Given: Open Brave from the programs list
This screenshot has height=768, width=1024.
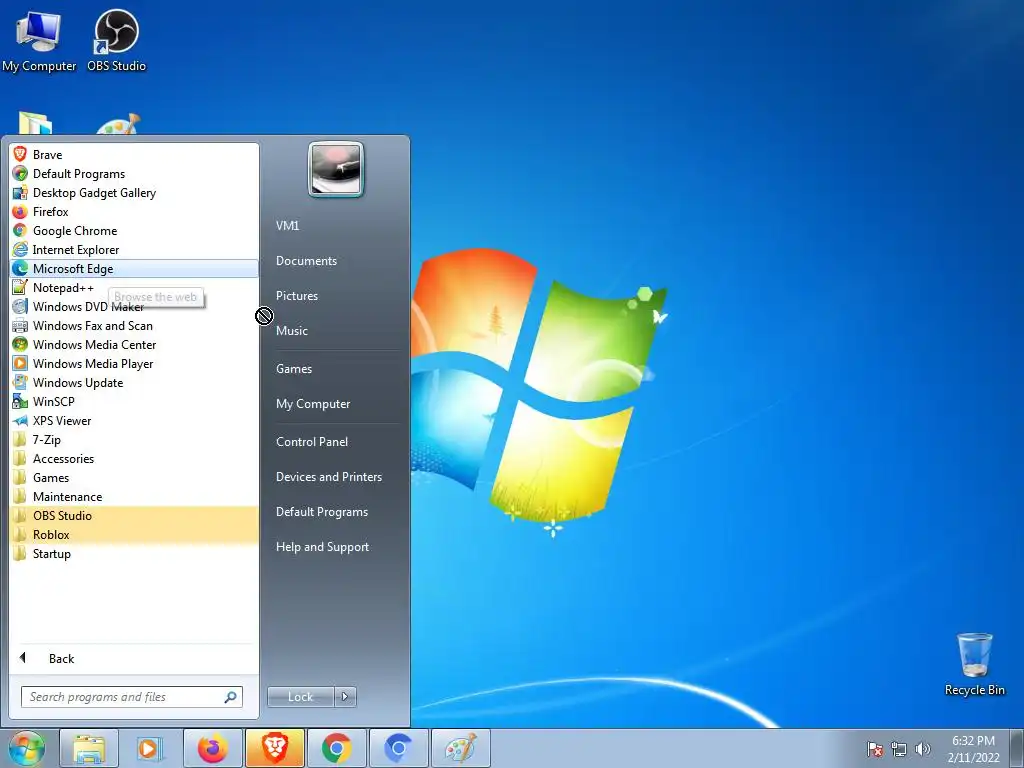Looking at the screenshot, I should coord(134,155).
